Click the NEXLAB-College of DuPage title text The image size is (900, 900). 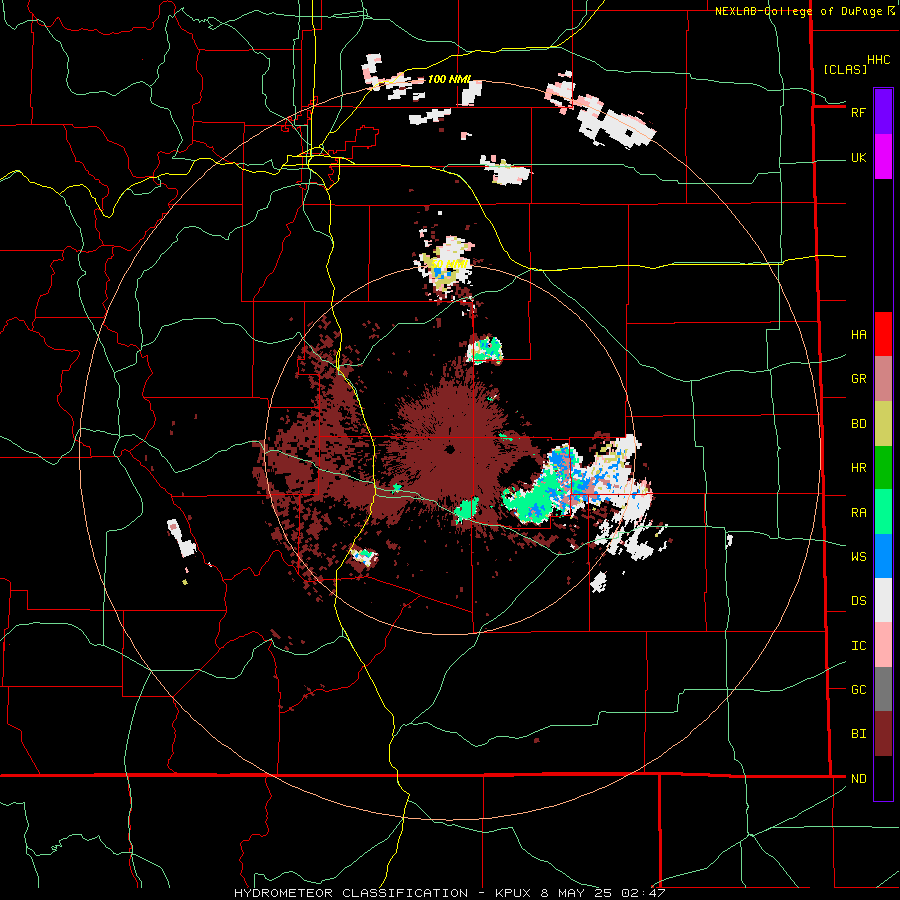click(x=798, y=11)
